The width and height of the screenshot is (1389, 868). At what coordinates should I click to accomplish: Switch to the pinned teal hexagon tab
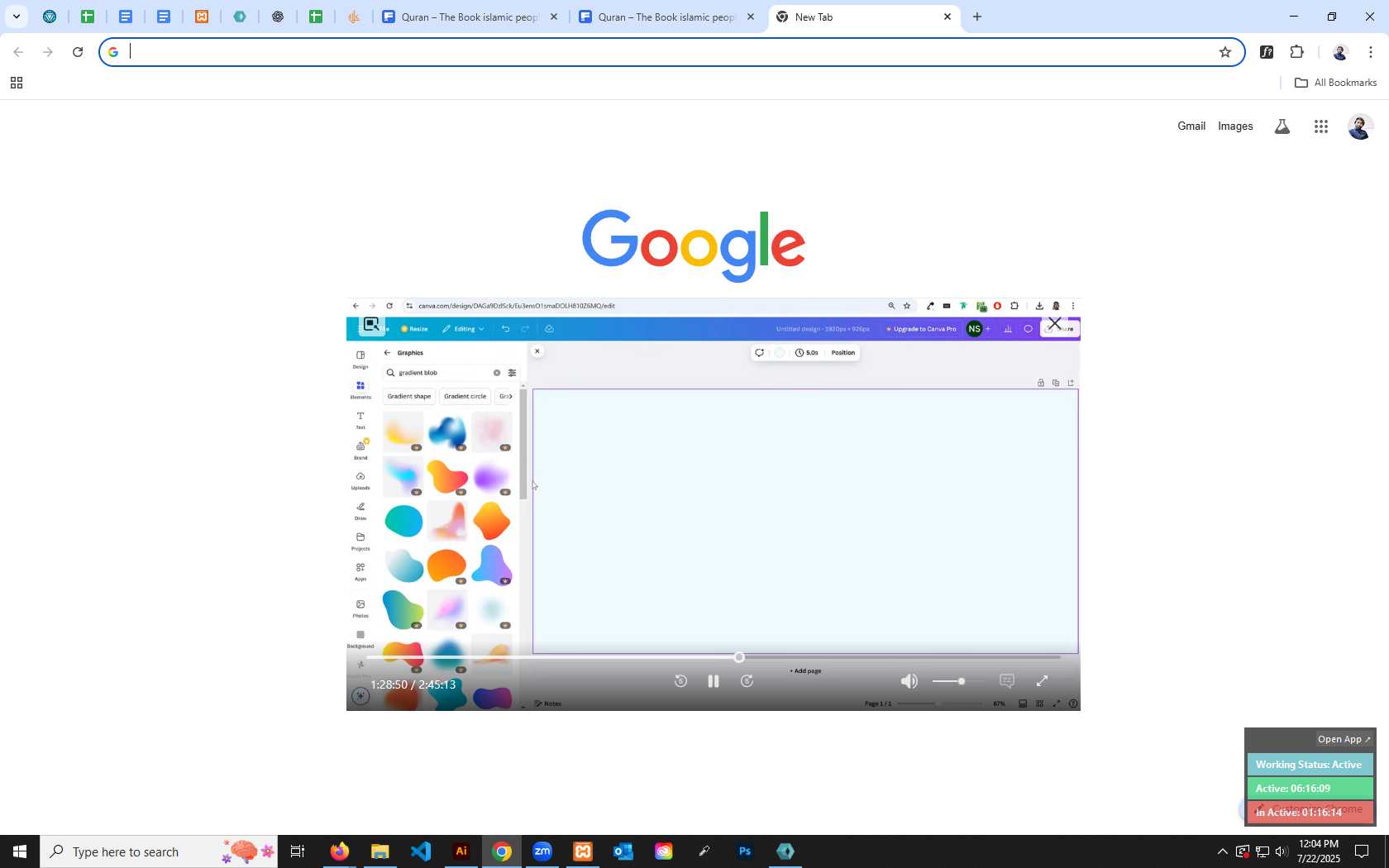pyautogui.click(x=240, y=17)
